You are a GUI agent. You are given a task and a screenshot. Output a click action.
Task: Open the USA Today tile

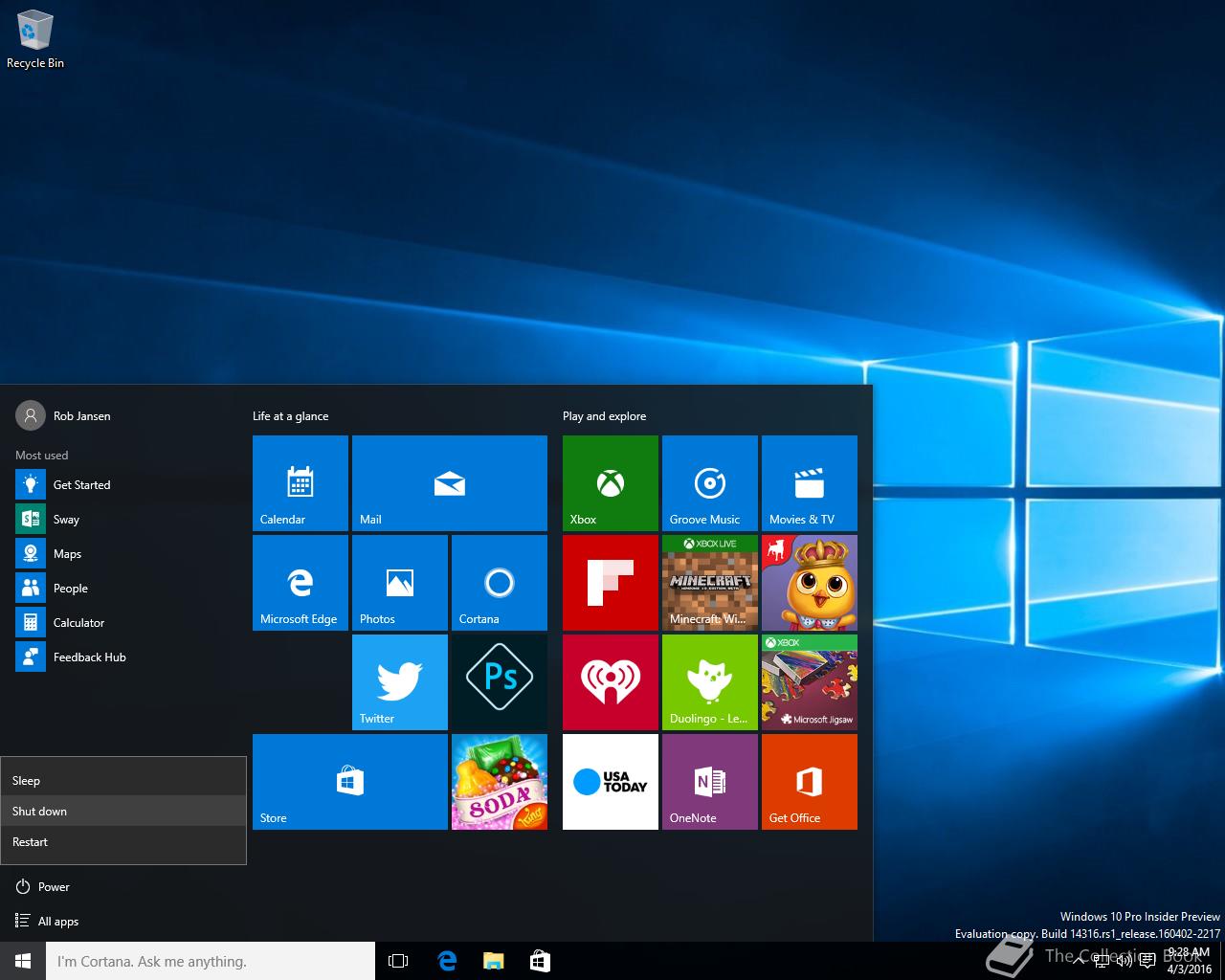click(611, 782)
